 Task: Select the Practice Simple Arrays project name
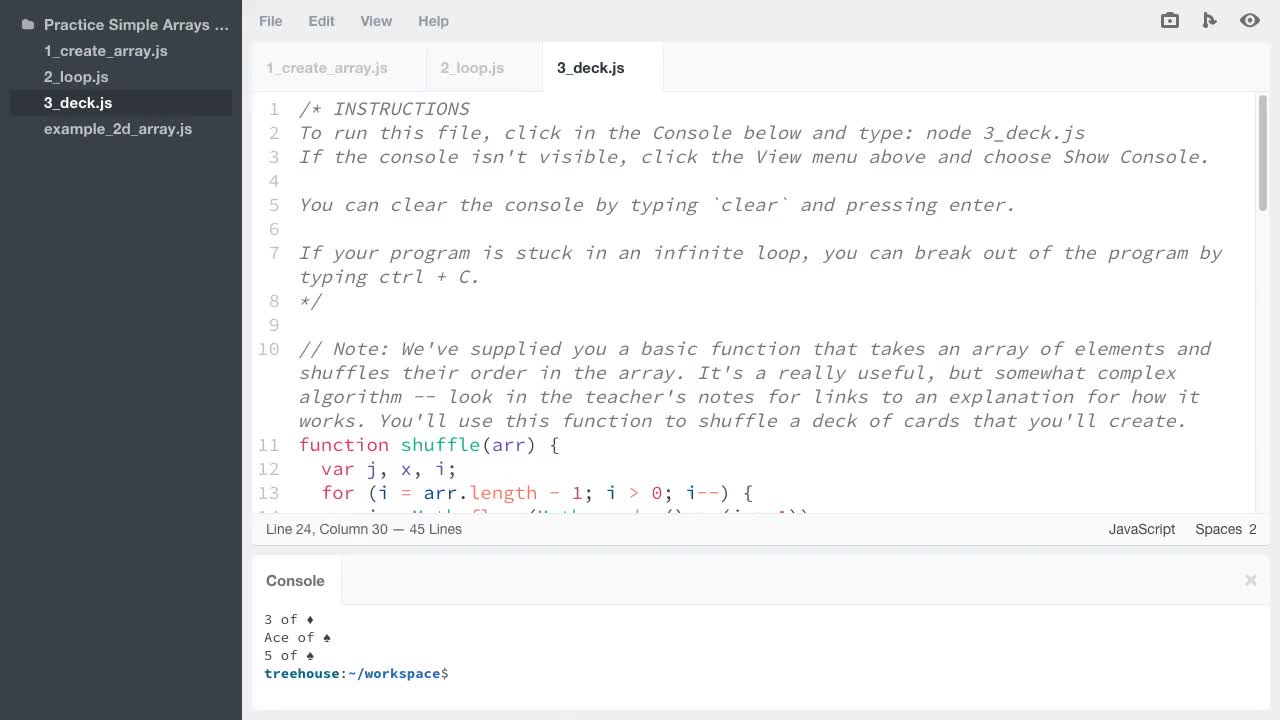[136, 24]
